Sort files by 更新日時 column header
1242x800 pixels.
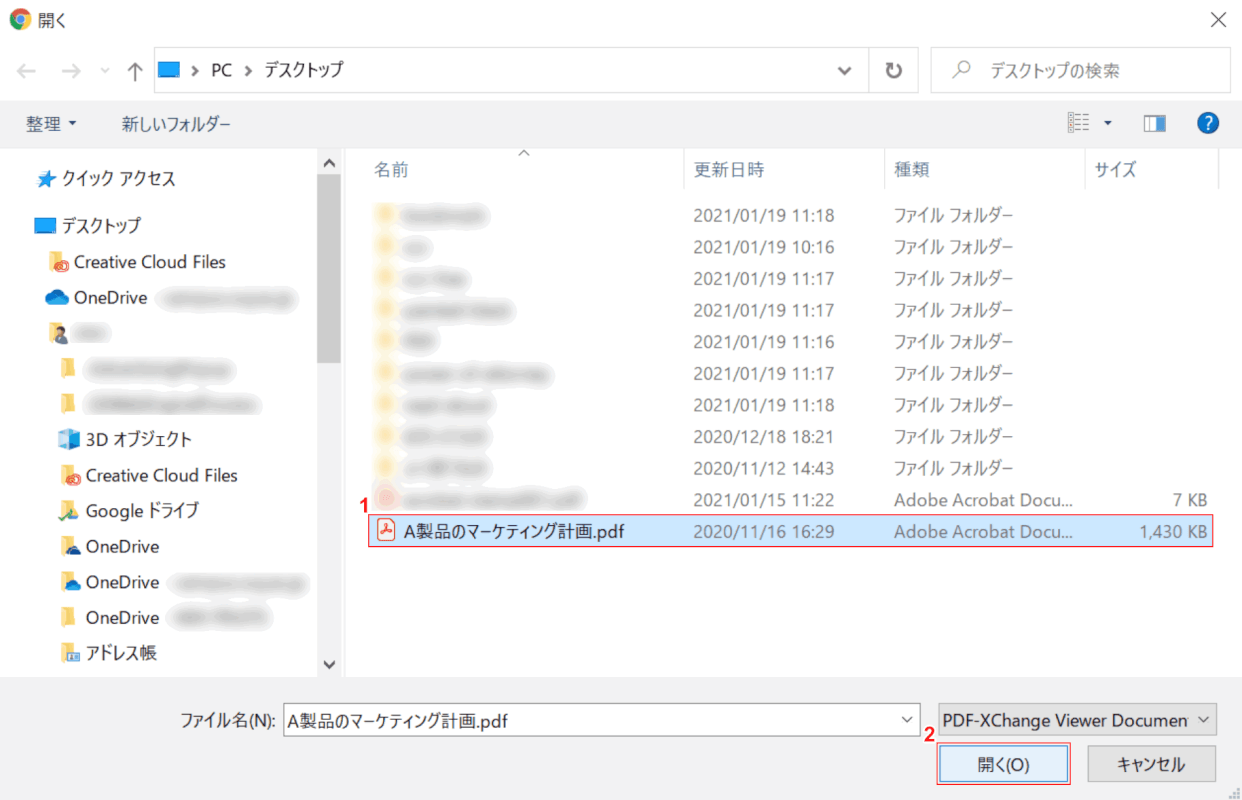point(730,170)
